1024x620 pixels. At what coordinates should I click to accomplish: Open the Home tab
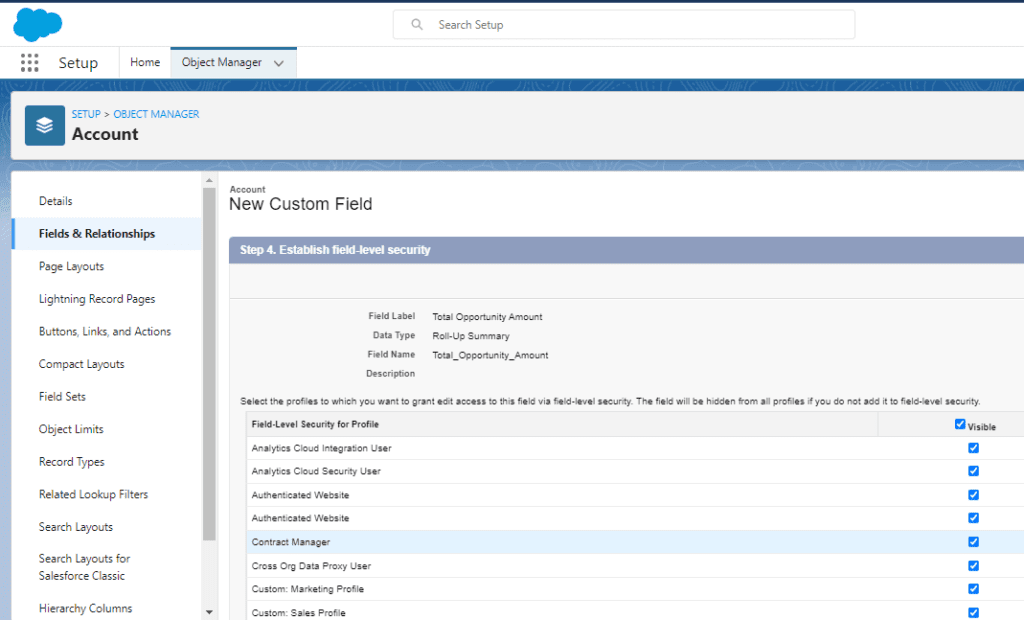(145, 62)
